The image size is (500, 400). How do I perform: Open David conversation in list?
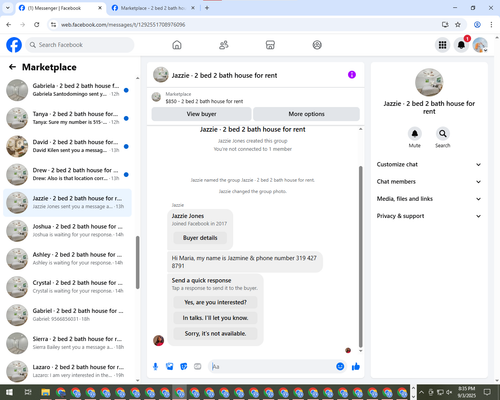click(x=67, y=146)
